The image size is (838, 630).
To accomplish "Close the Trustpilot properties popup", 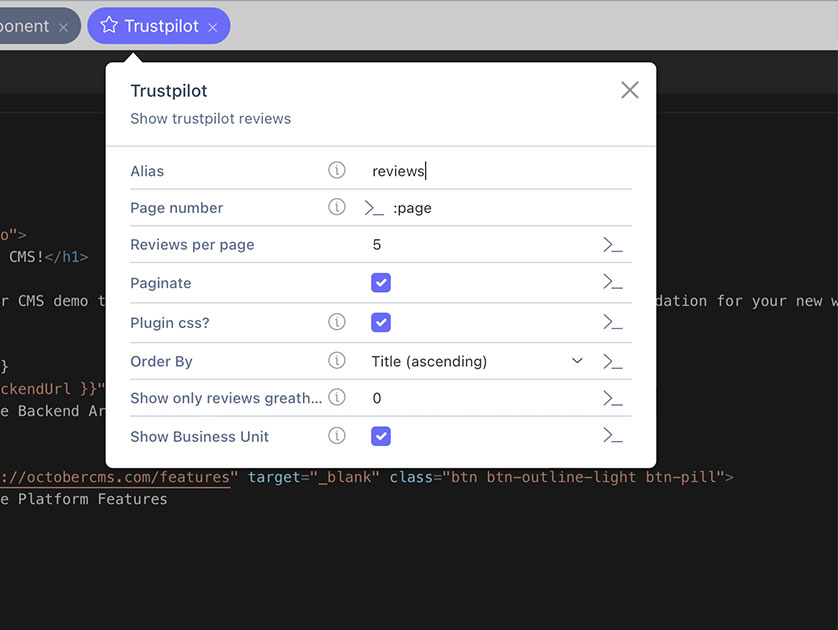I will tap(630, 90).
